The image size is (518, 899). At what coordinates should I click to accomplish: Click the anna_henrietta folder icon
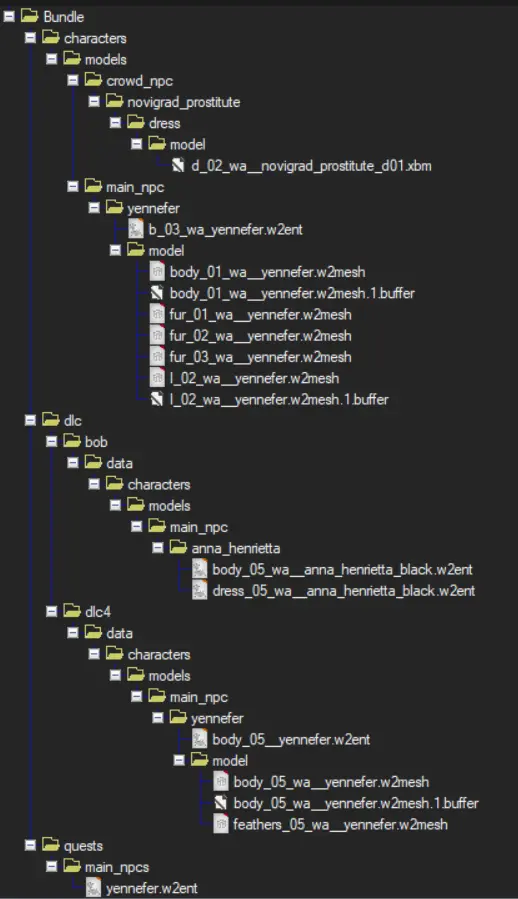pos(178,548)
